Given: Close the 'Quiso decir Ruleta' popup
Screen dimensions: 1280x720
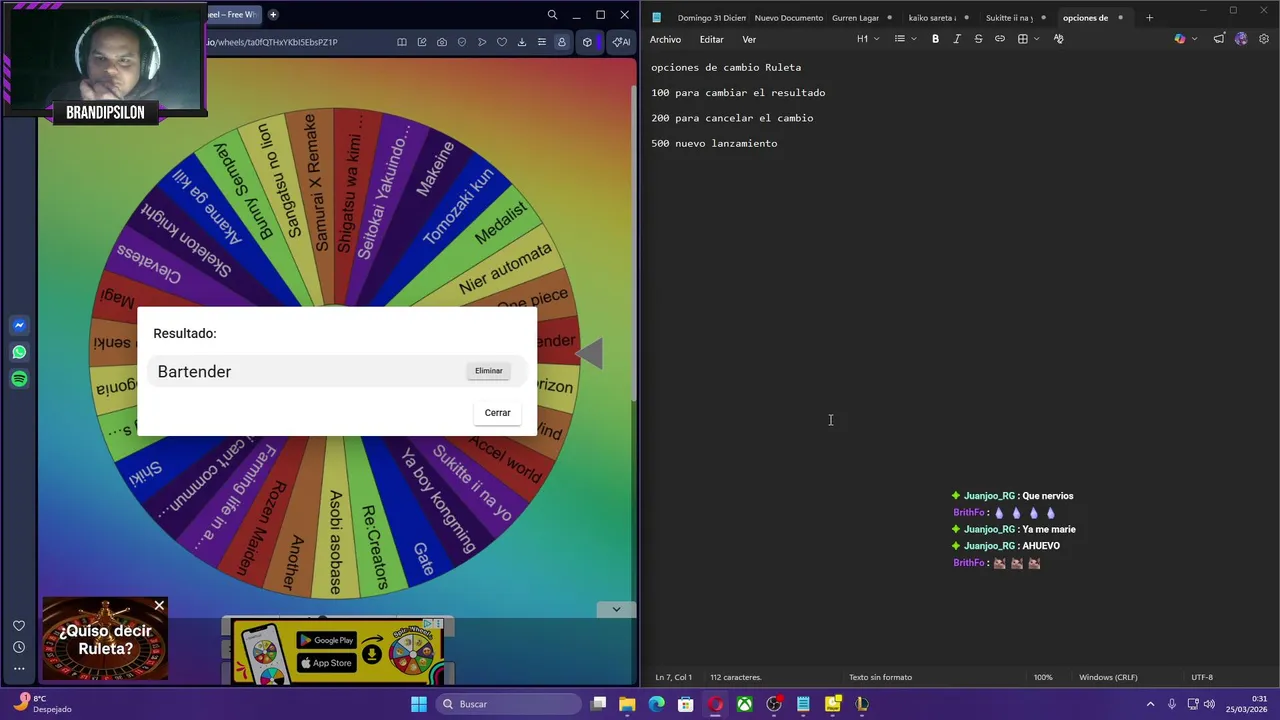Looking at the screenshot, I should [x=159, y=606].
